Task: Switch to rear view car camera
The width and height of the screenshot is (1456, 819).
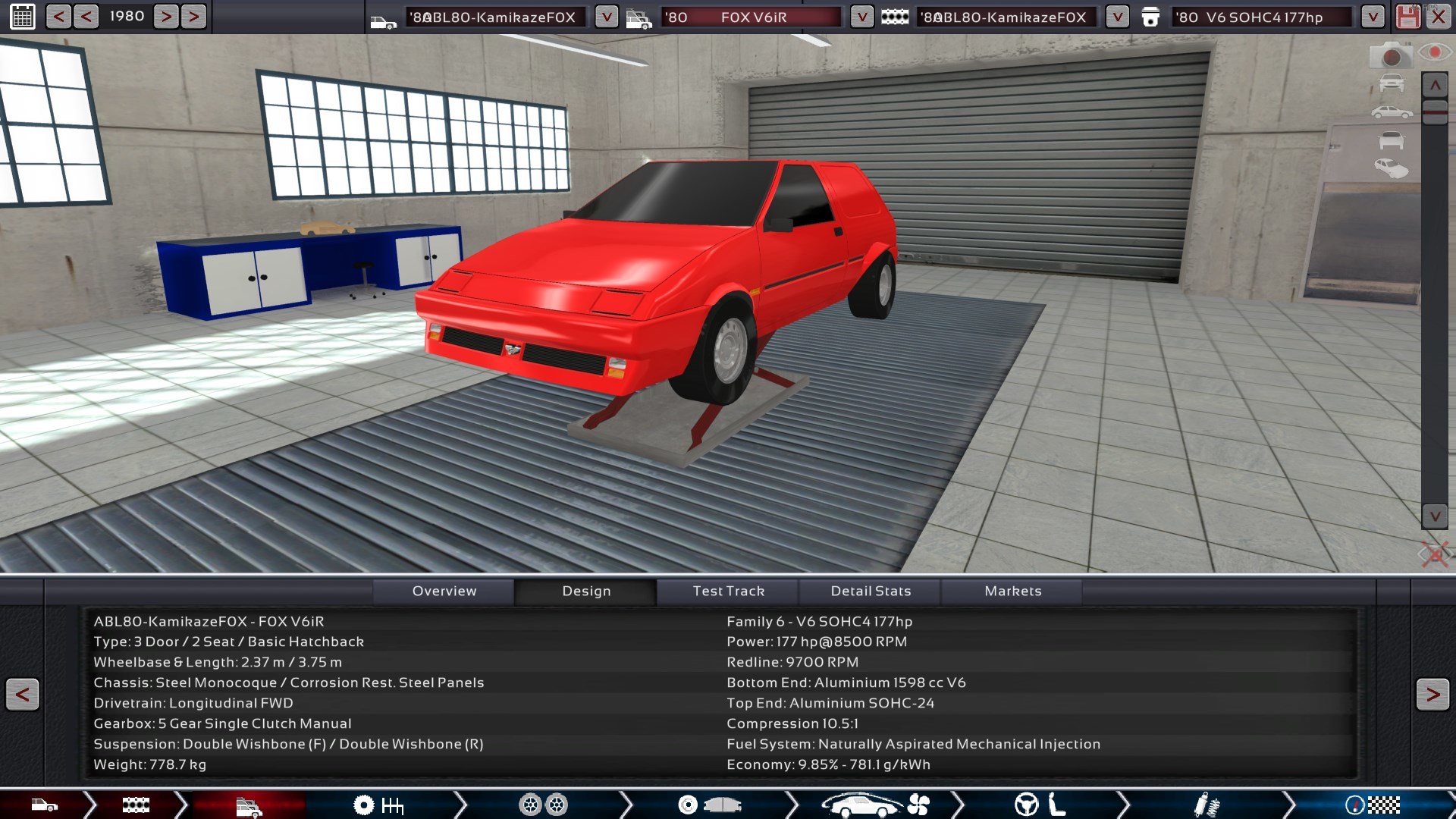Action: pos(1392,140)
